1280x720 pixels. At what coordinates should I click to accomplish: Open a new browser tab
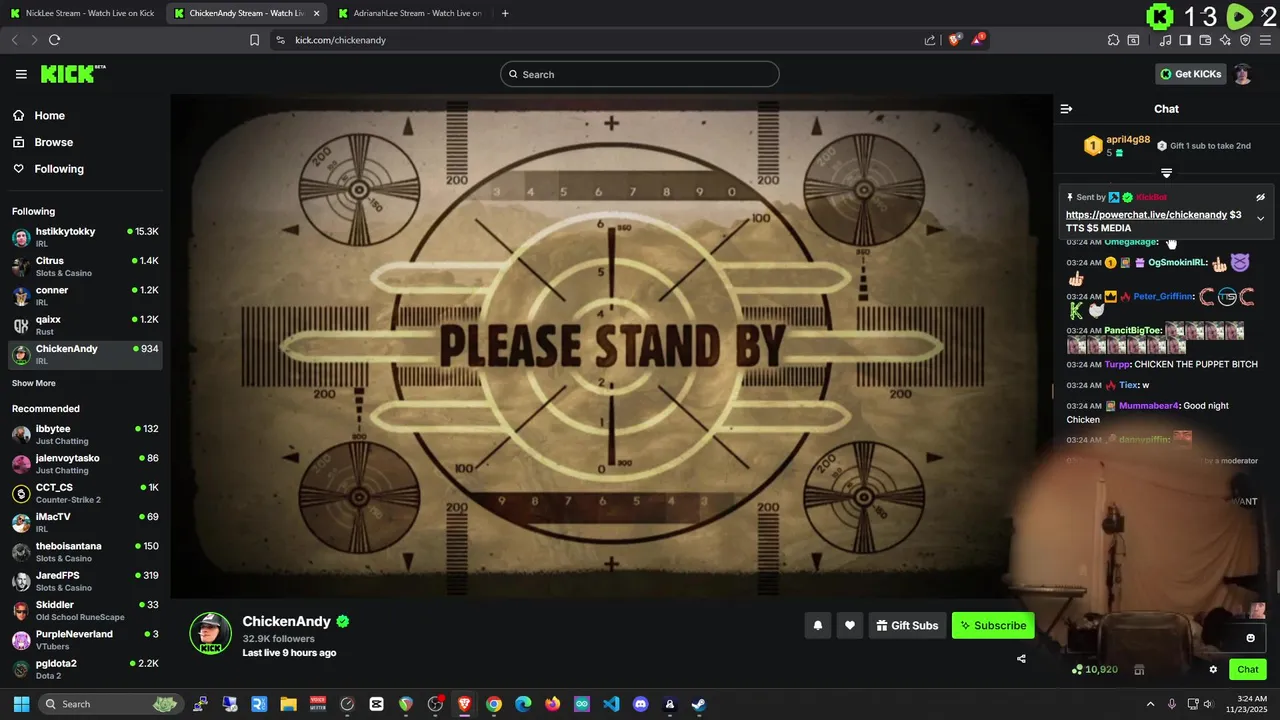click(x=505, y=13)
